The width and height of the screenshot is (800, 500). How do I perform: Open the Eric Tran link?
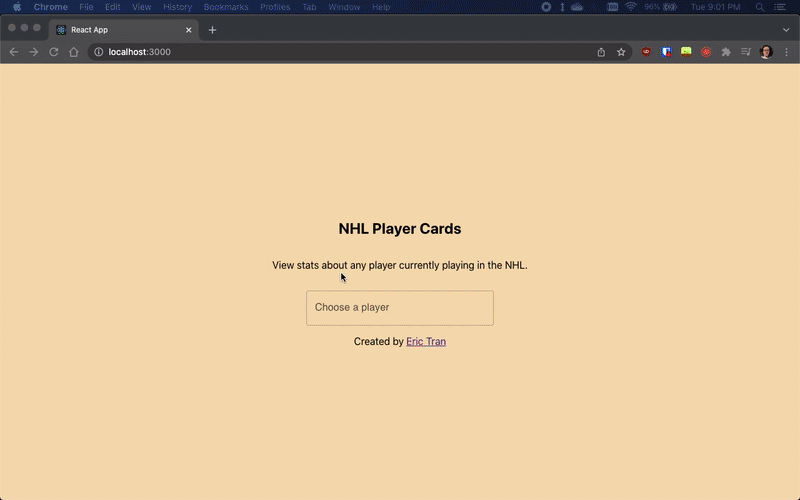pos(426,341)
